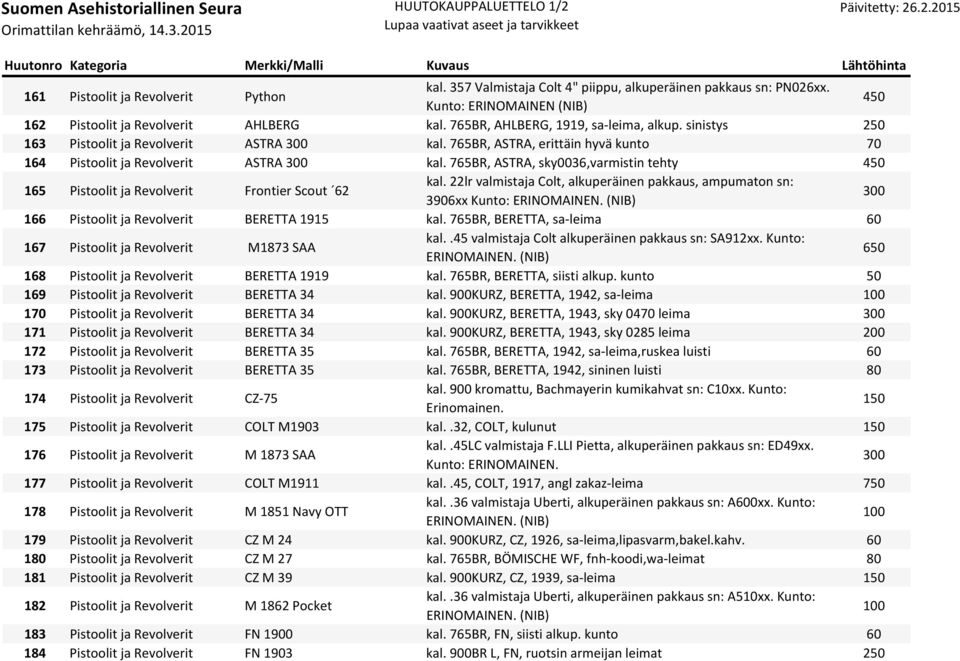The width and height of the screenshot is (960, 661).
Task: Click 'Lupaa vaativat aseet ja tarvikkeet' subtitle
Action: click(x=481, y=25)
